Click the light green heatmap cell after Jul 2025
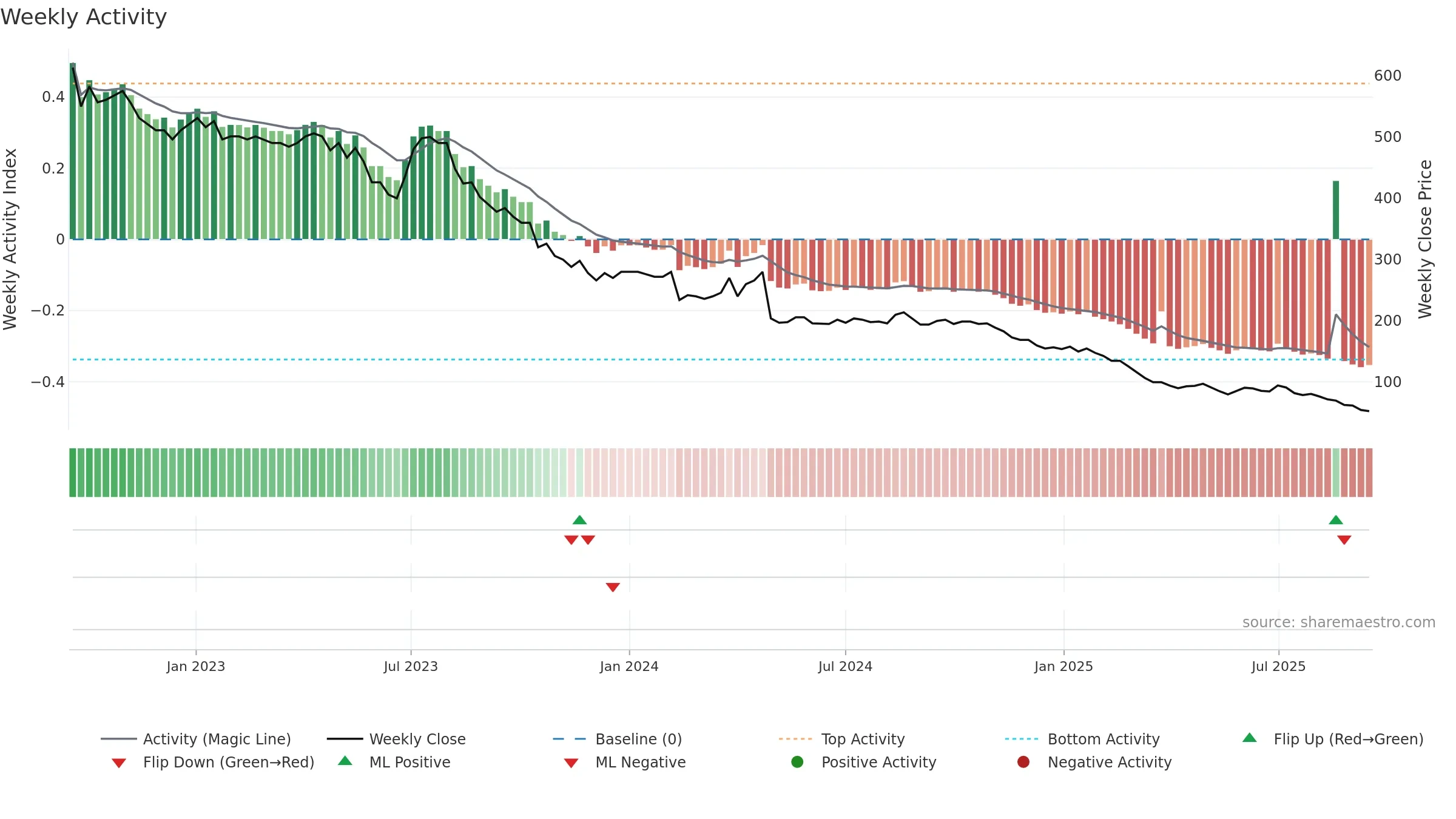This screenshot has height=819, width=1456. (1336, 473)
